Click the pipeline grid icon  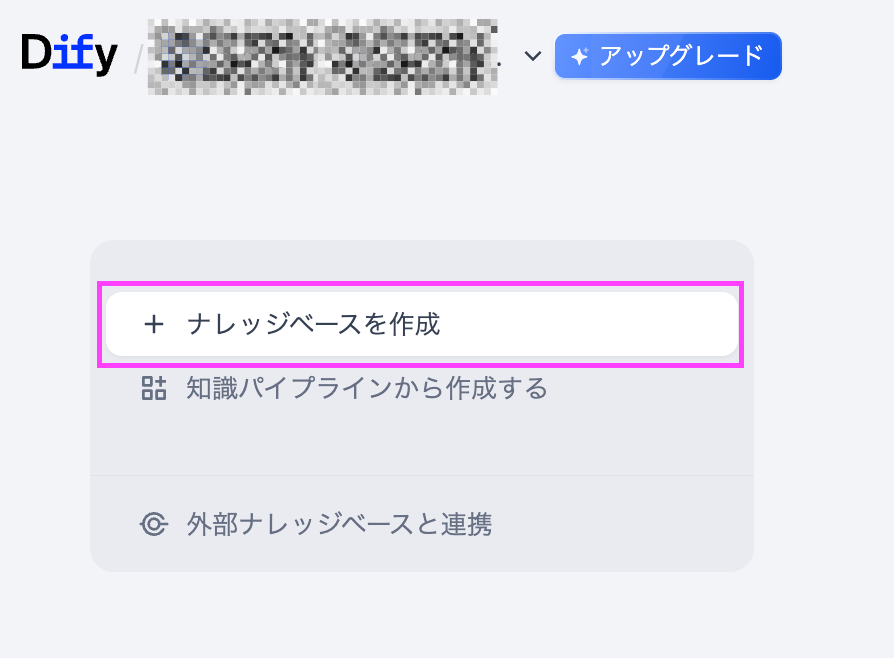153,388
